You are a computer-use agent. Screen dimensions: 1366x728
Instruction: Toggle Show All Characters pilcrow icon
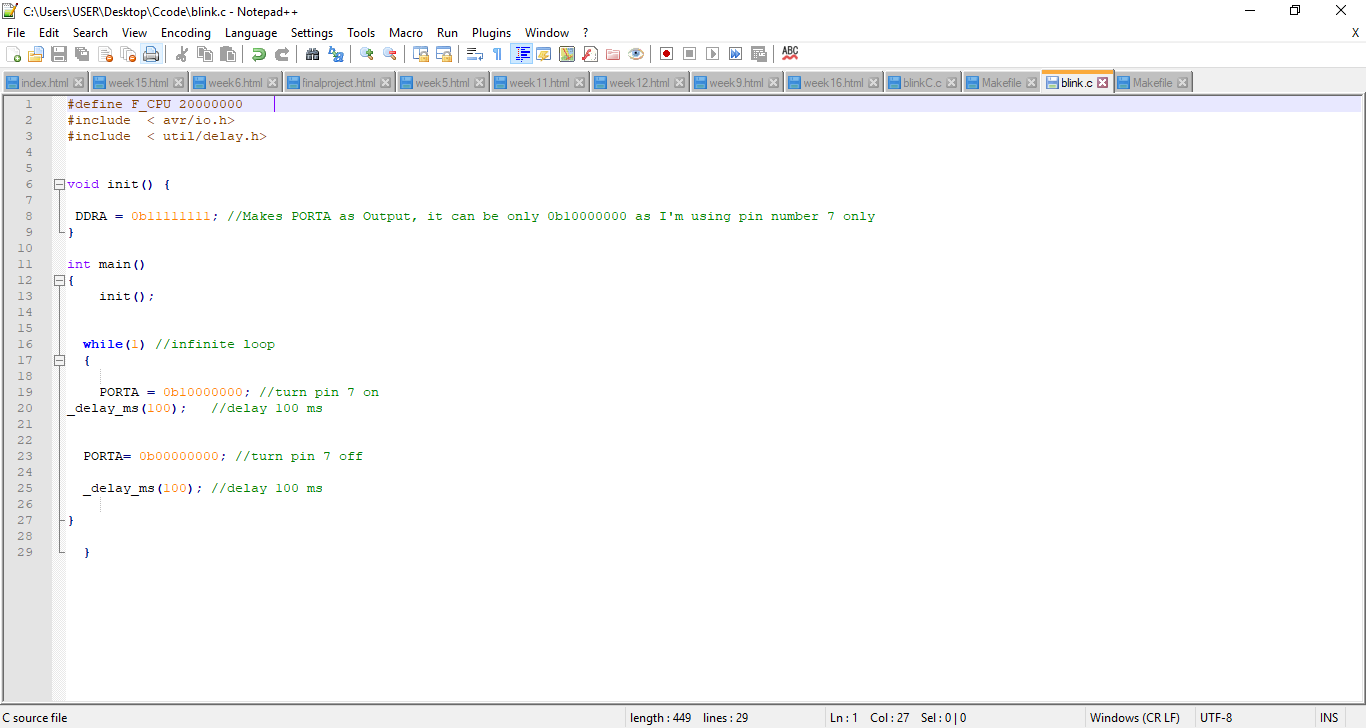click(x=497, y=54)
